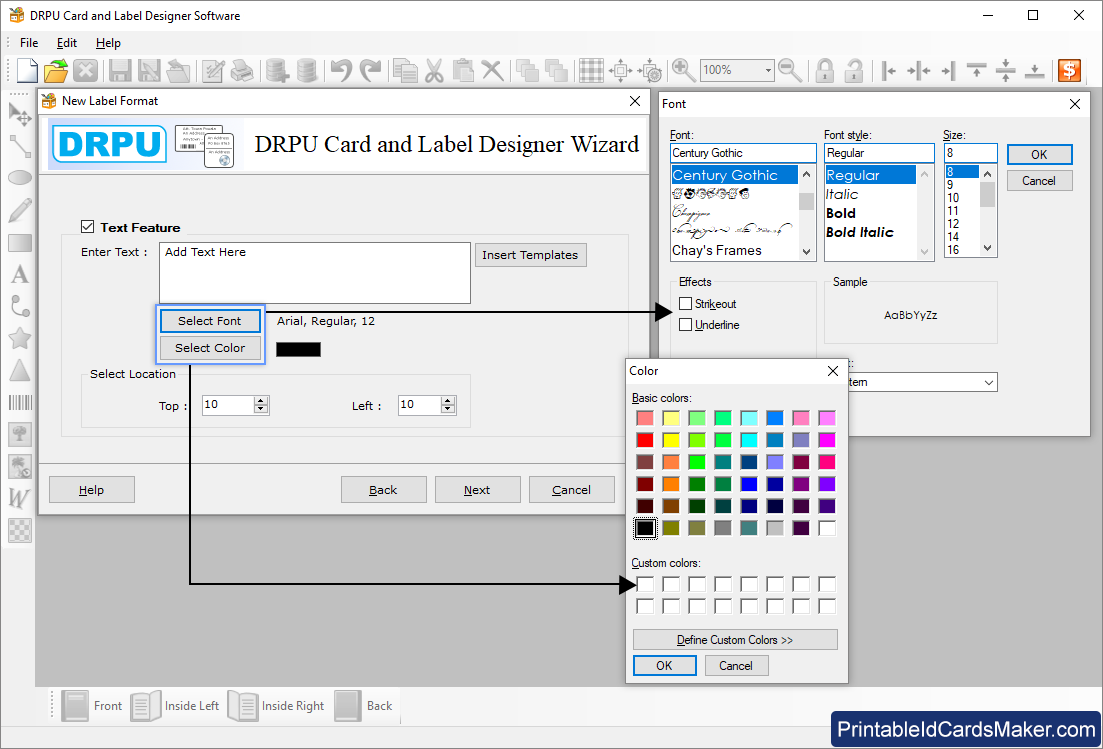1103x749 pixels.
Task: Switch to the Inside Left tab
Action: pyautogui.click(x=176, y=706)
